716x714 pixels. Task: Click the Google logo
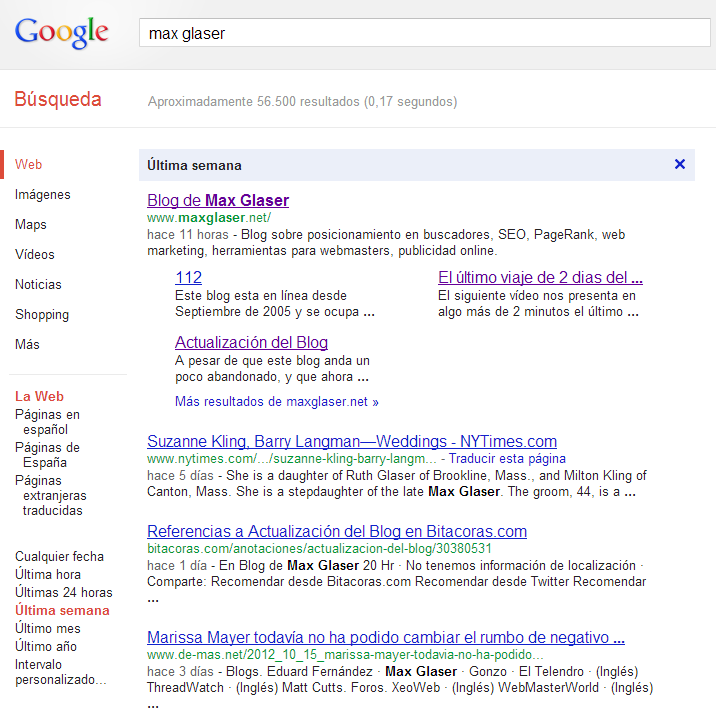[x=62, y=32]
